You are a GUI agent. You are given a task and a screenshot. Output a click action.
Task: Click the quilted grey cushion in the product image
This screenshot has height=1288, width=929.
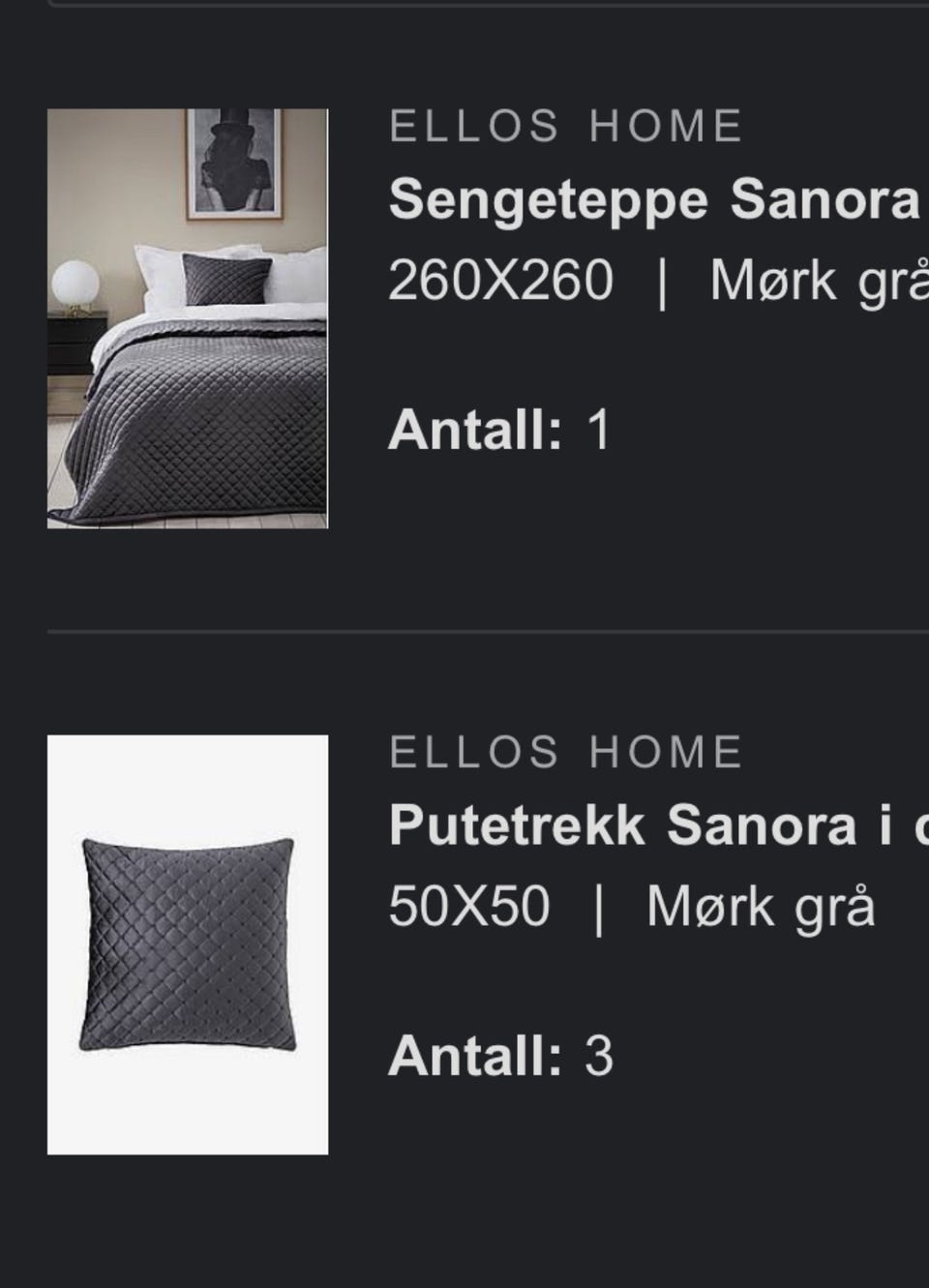(187, 945)
